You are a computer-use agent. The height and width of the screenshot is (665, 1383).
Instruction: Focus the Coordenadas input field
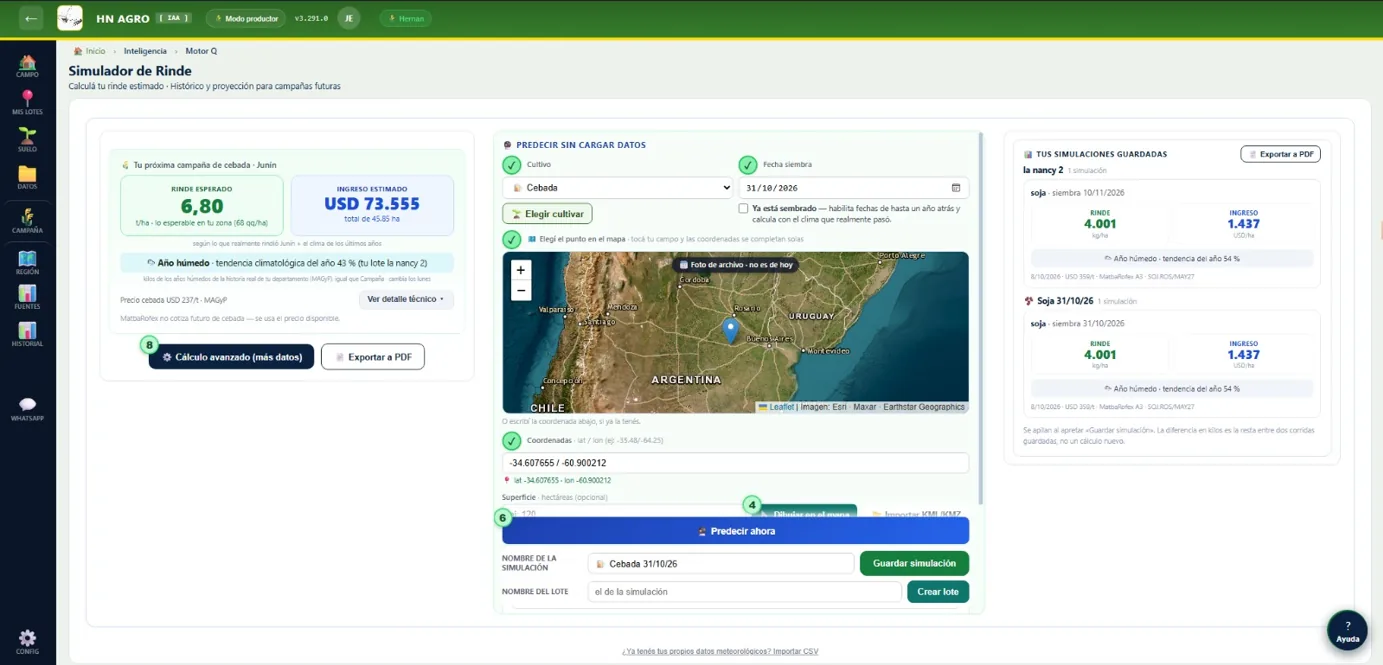click(x=735, y=463)
